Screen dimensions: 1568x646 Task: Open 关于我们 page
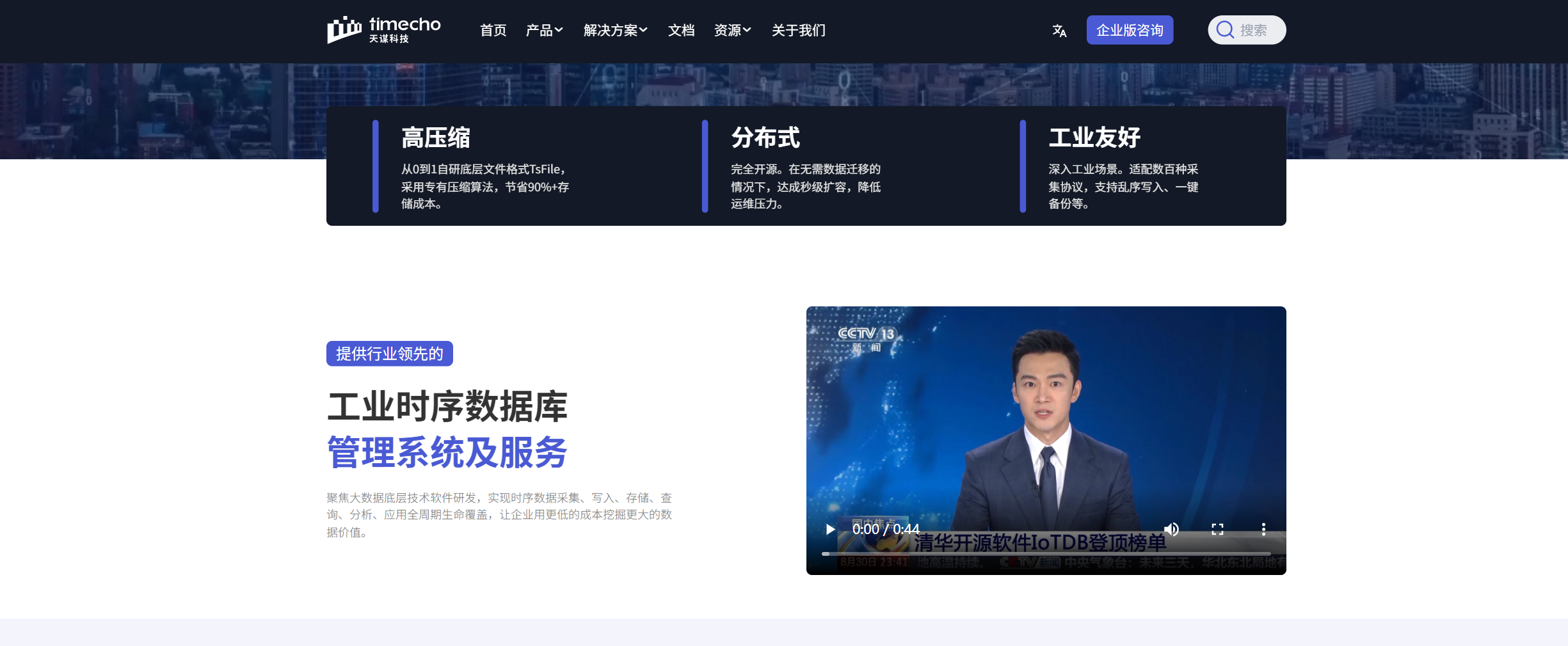798,30
